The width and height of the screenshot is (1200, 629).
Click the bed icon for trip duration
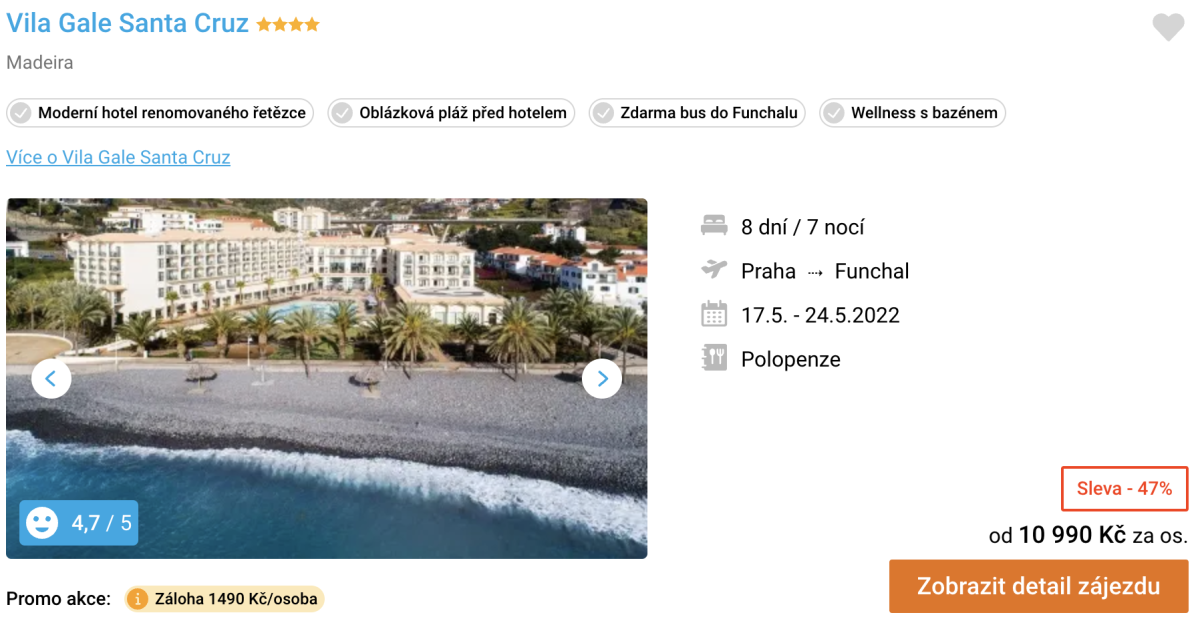pos(714,227)
